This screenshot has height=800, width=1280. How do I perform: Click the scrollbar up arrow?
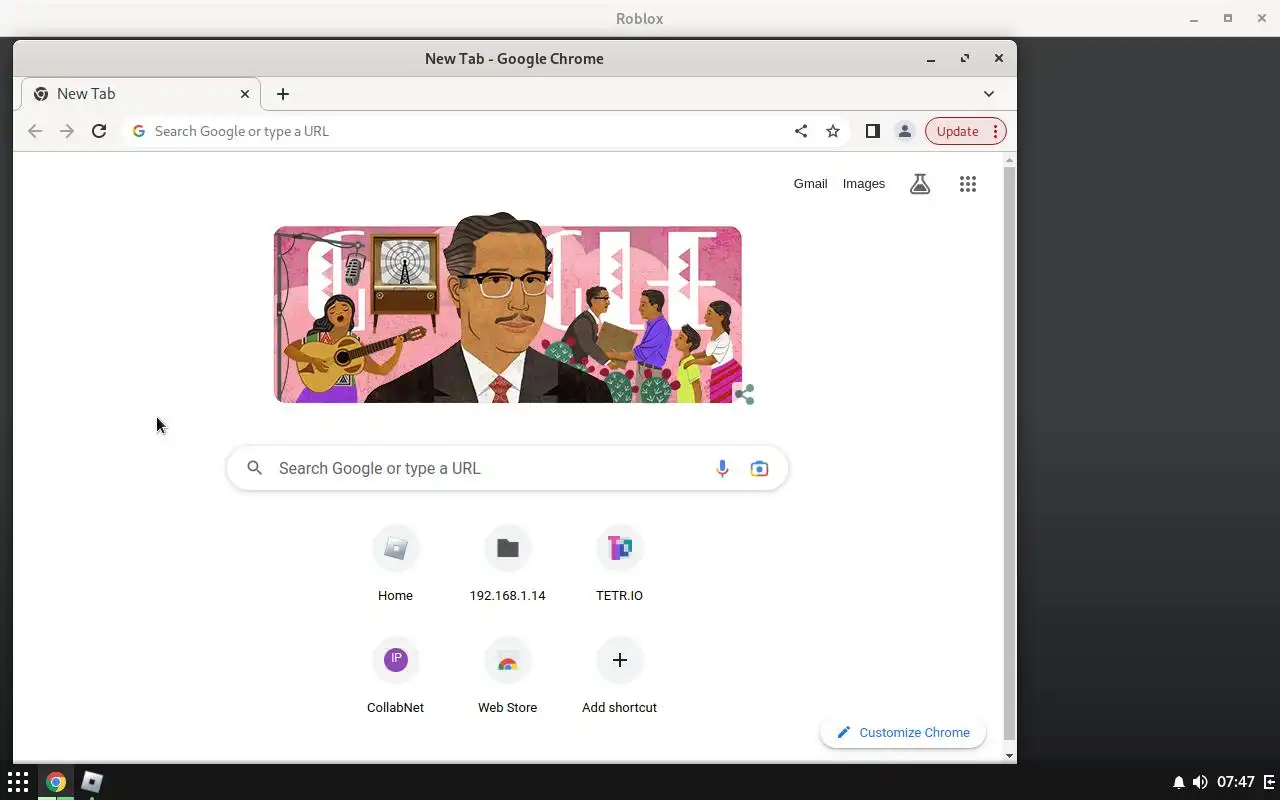click(1009, 160)
